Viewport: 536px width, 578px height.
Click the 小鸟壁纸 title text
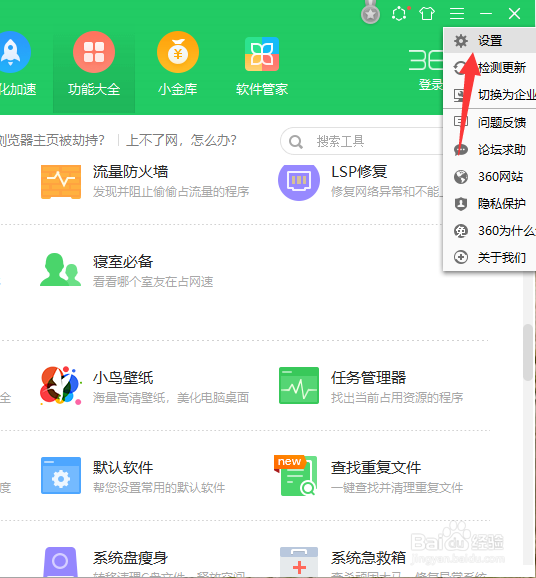click(x=123, y=378)
